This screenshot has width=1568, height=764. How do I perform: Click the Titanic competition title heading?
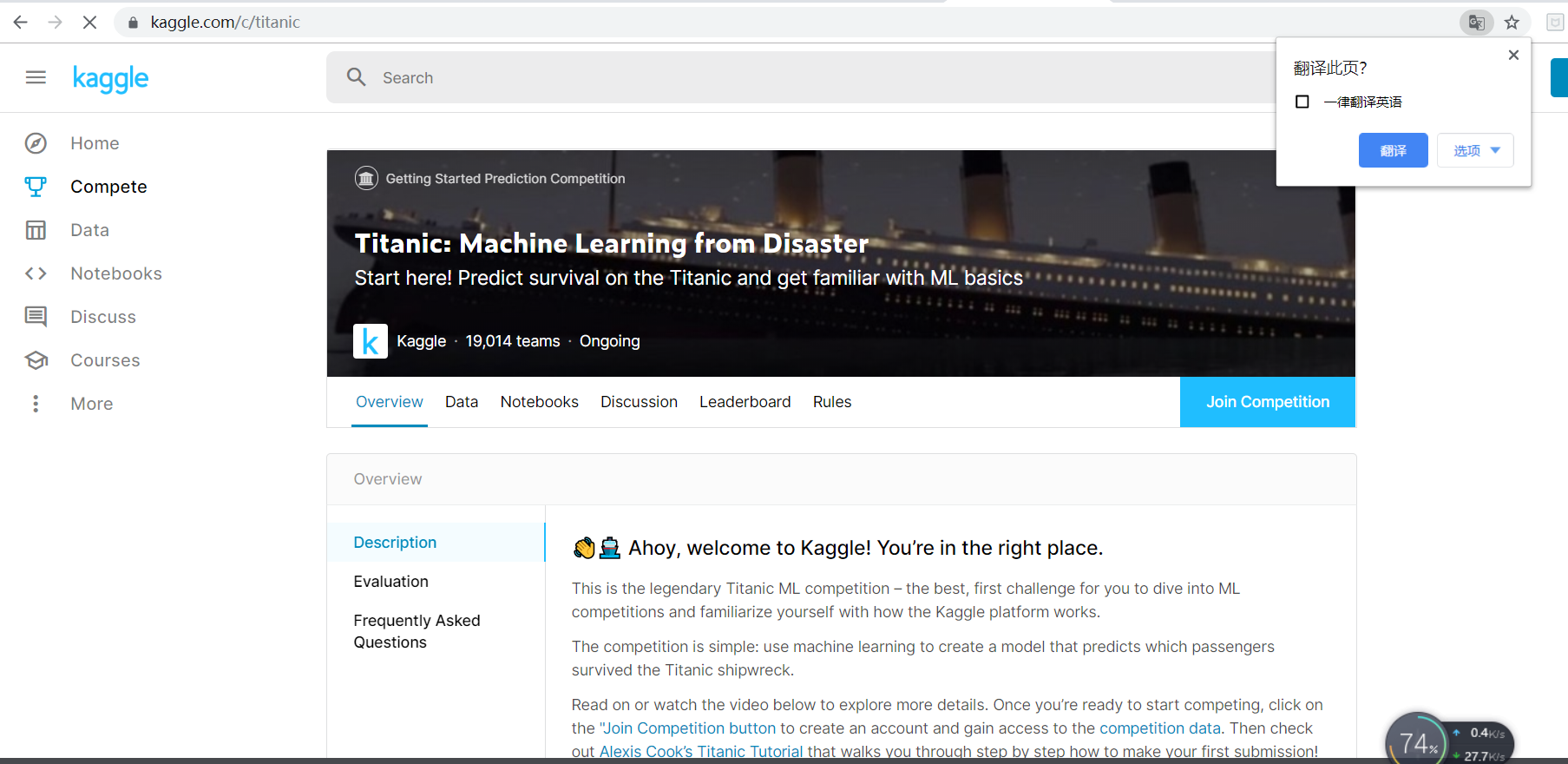[612, 243]
